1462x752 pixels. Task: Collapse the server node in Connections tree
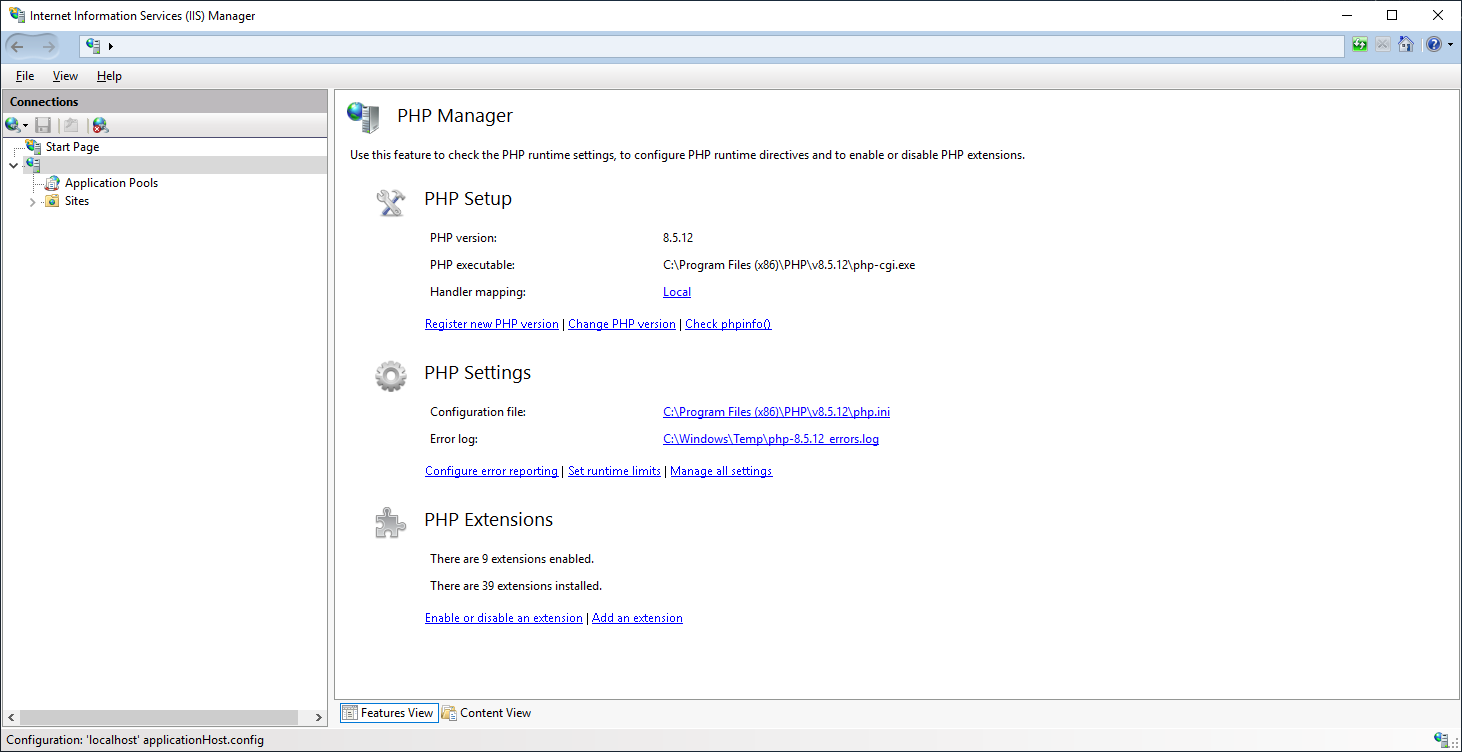pyautogui.click(x=13, y=165)
